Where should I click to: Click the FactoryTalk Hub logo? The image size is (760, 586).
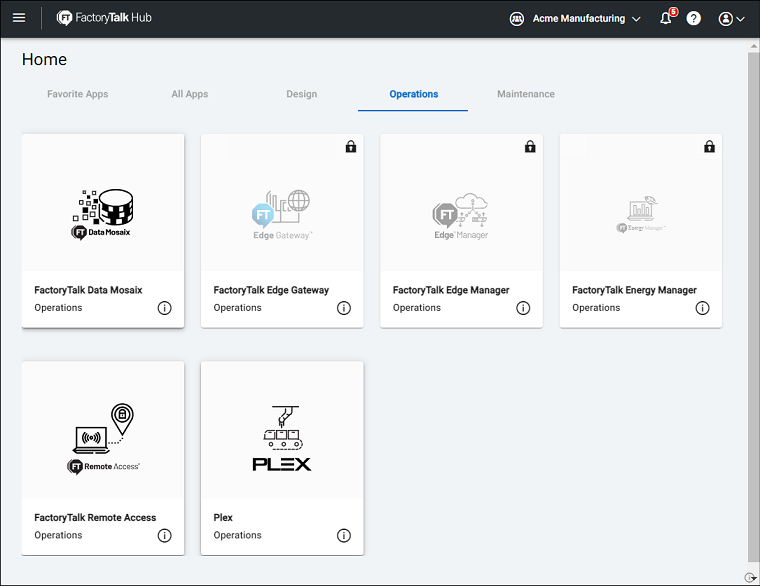[x=104, y=18]
